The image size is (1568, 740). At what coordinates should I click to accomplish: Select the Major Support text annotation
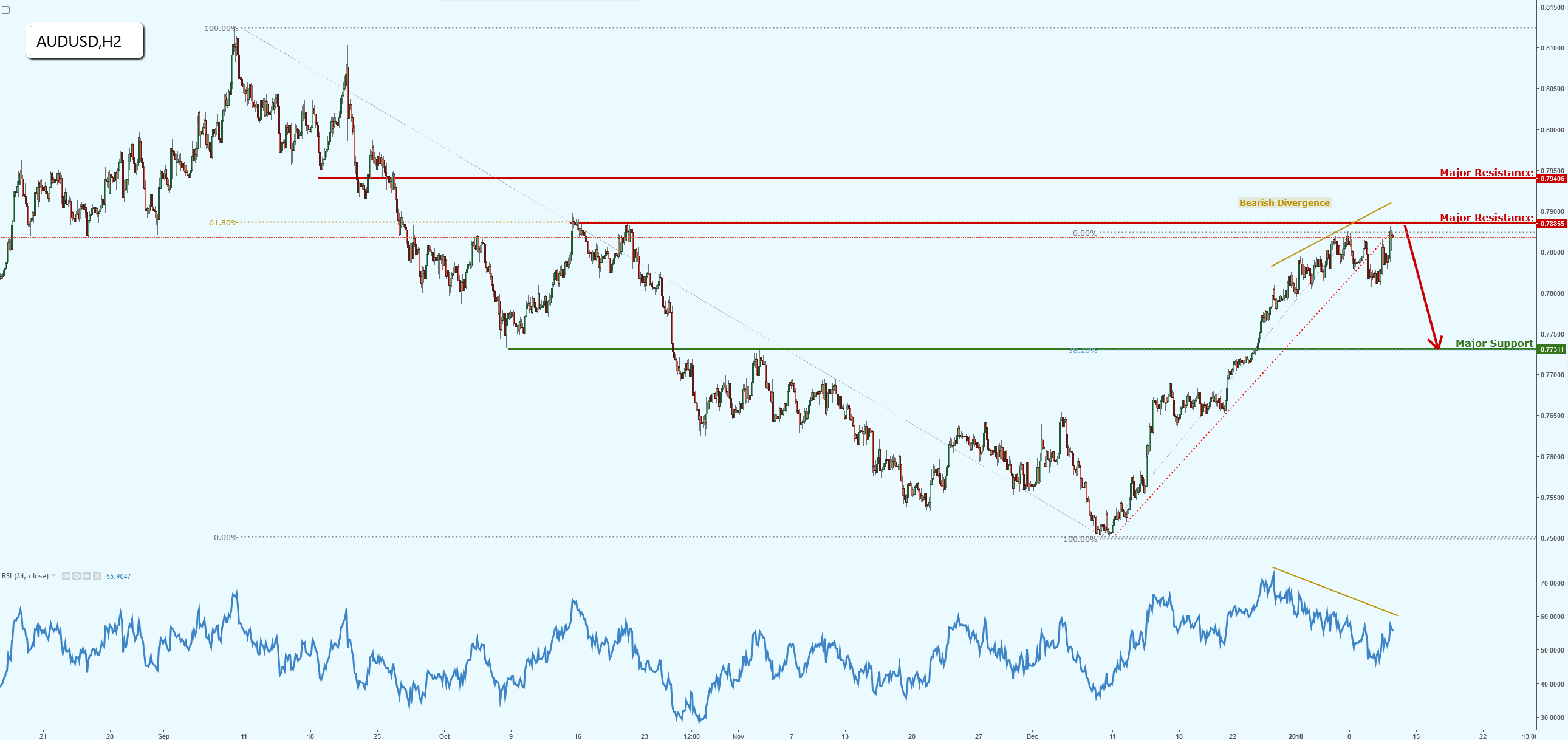point(1494,343)
